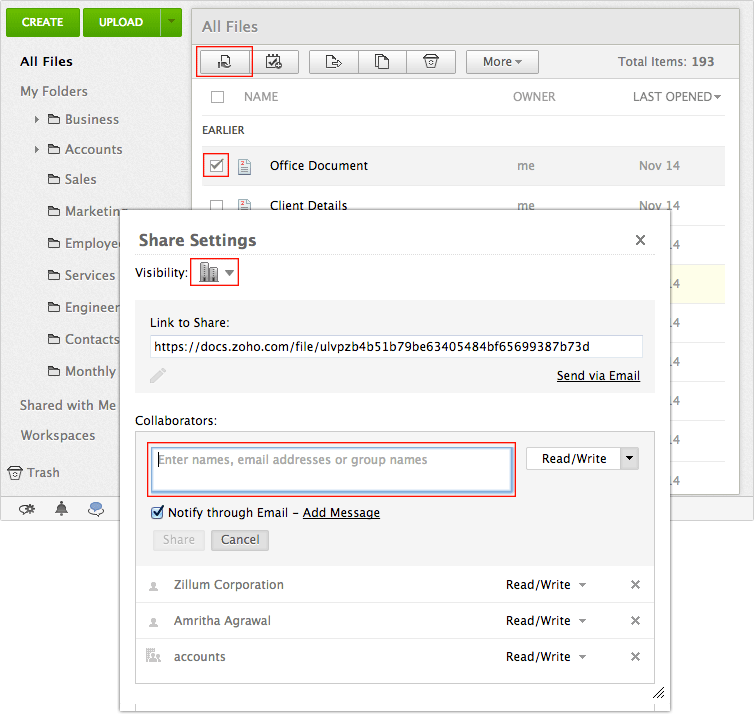
Task: Open My Folders in the sidebar
Action: [54, 91]
